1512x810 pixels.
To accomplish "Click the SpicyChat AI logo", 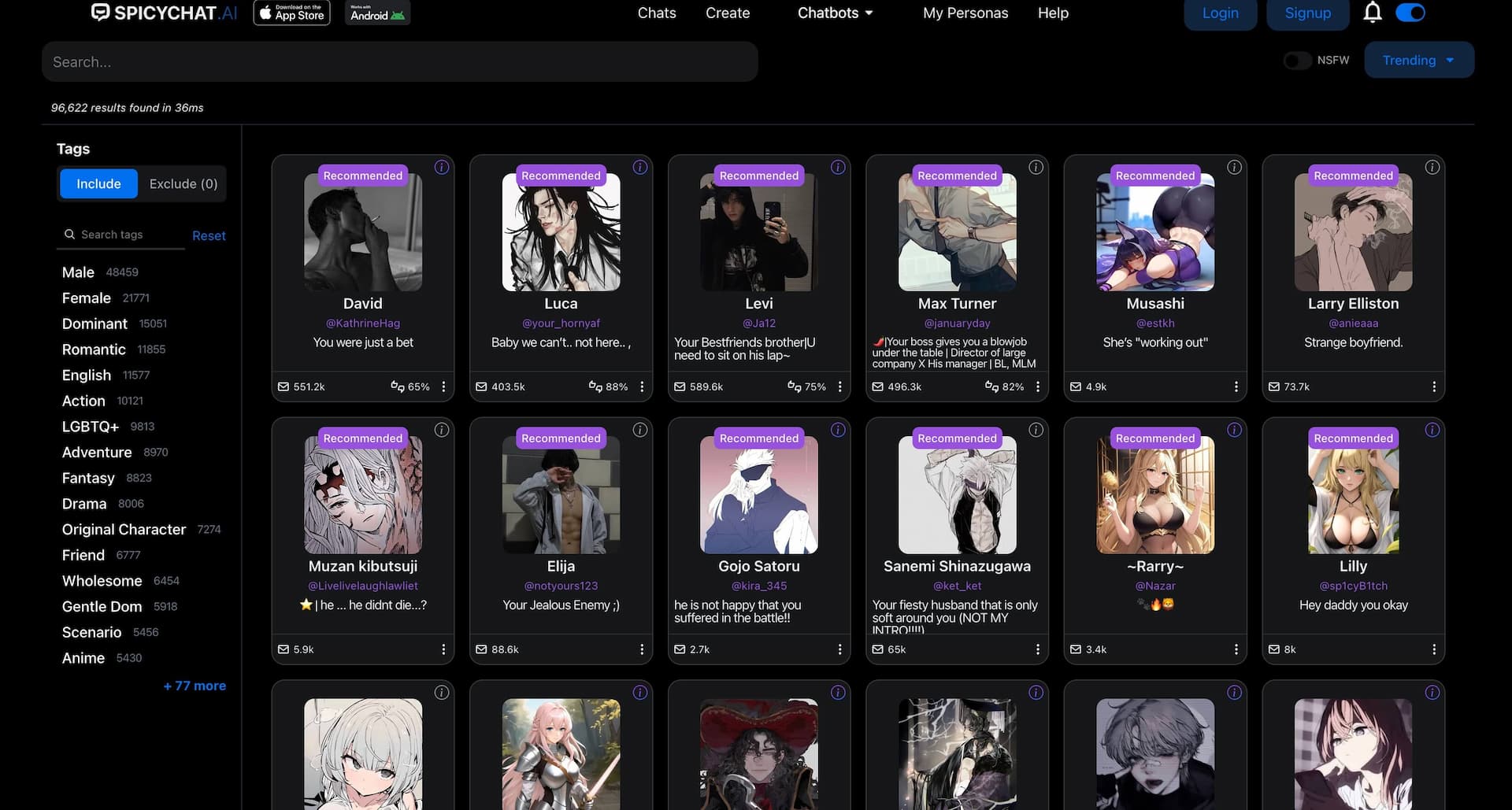I will 165,13.
